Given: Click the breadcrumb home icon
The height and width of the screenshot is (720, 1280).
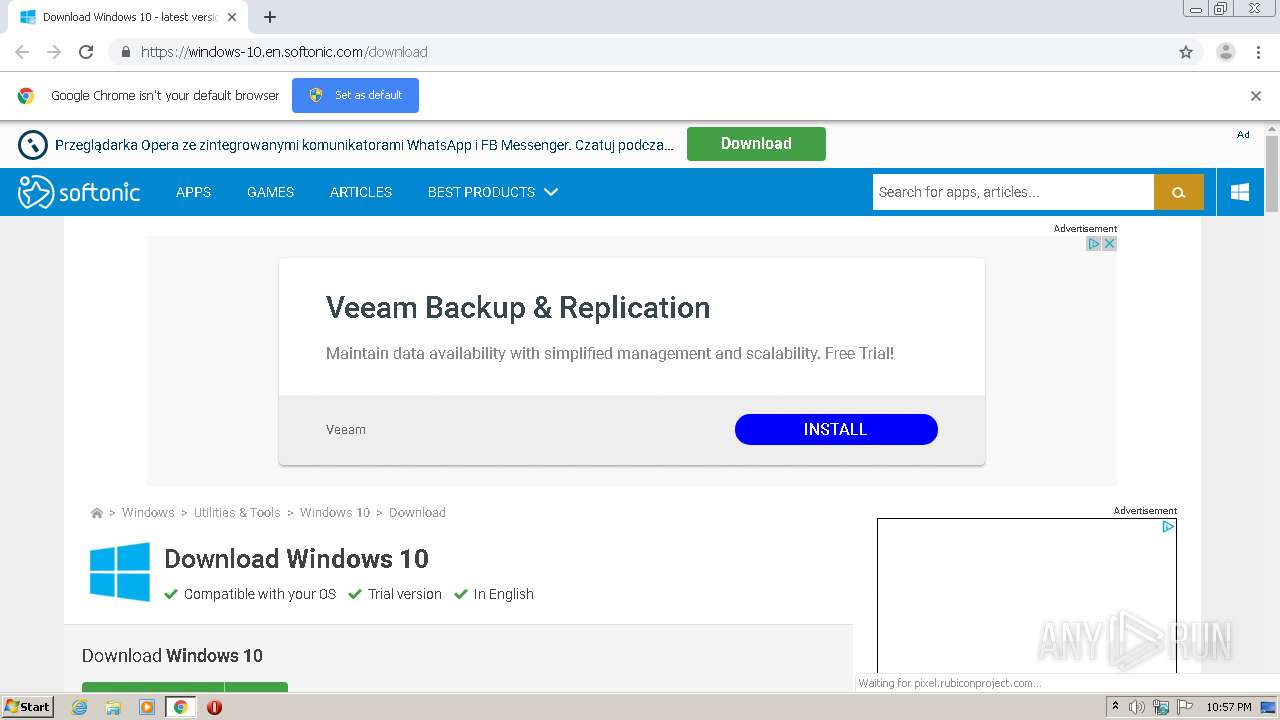Looking at the screenshot, I should click(x=97, y=513).
